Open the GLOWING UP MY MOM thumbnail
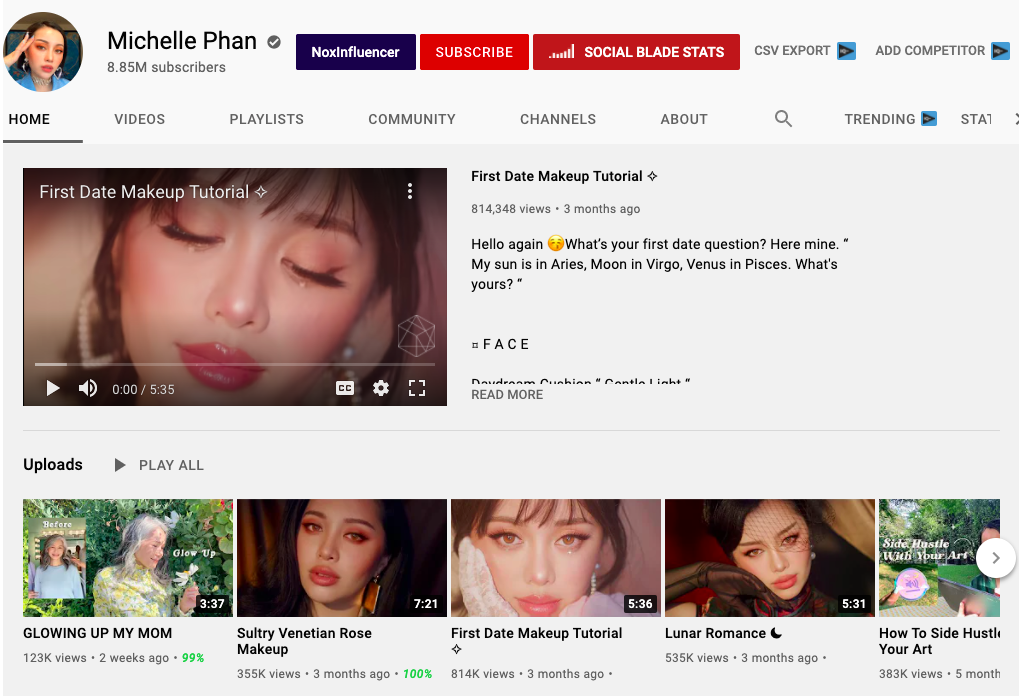This screenshot has width=1019, height=696. [x=128, y=557]
